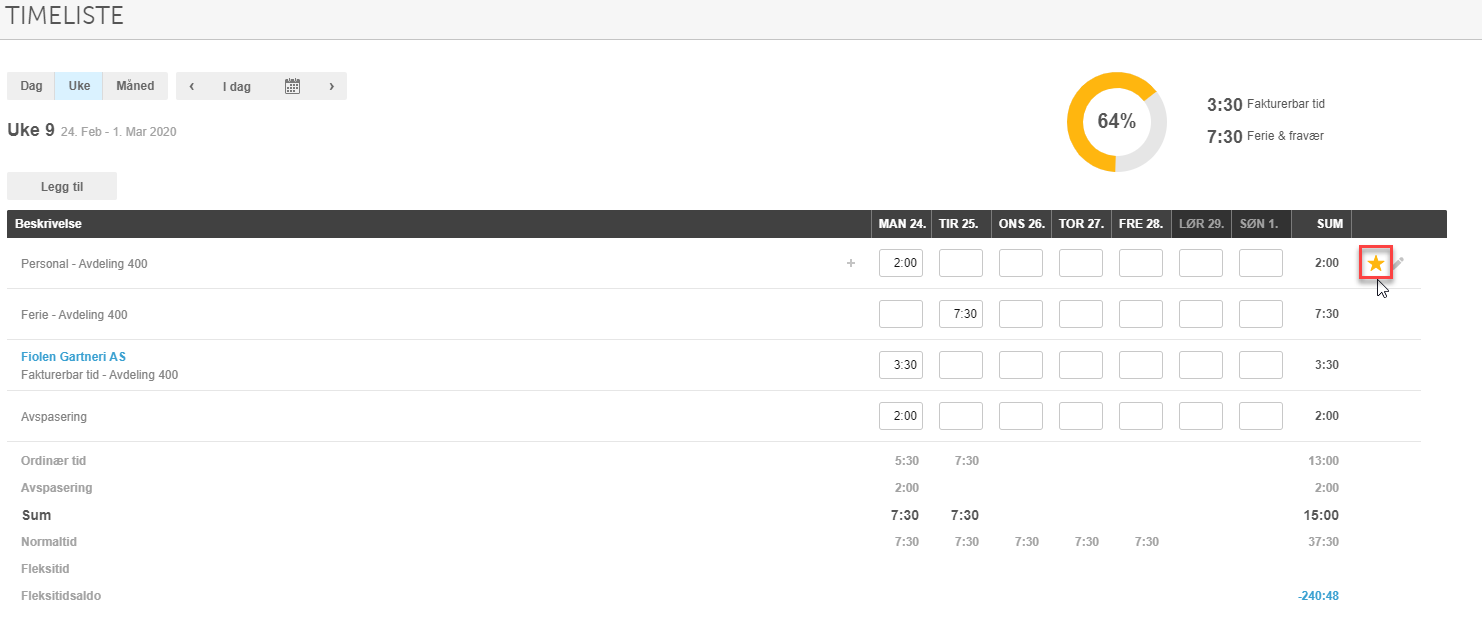
Task: Click the MAN 24. column header
Action: pos(901,224)
